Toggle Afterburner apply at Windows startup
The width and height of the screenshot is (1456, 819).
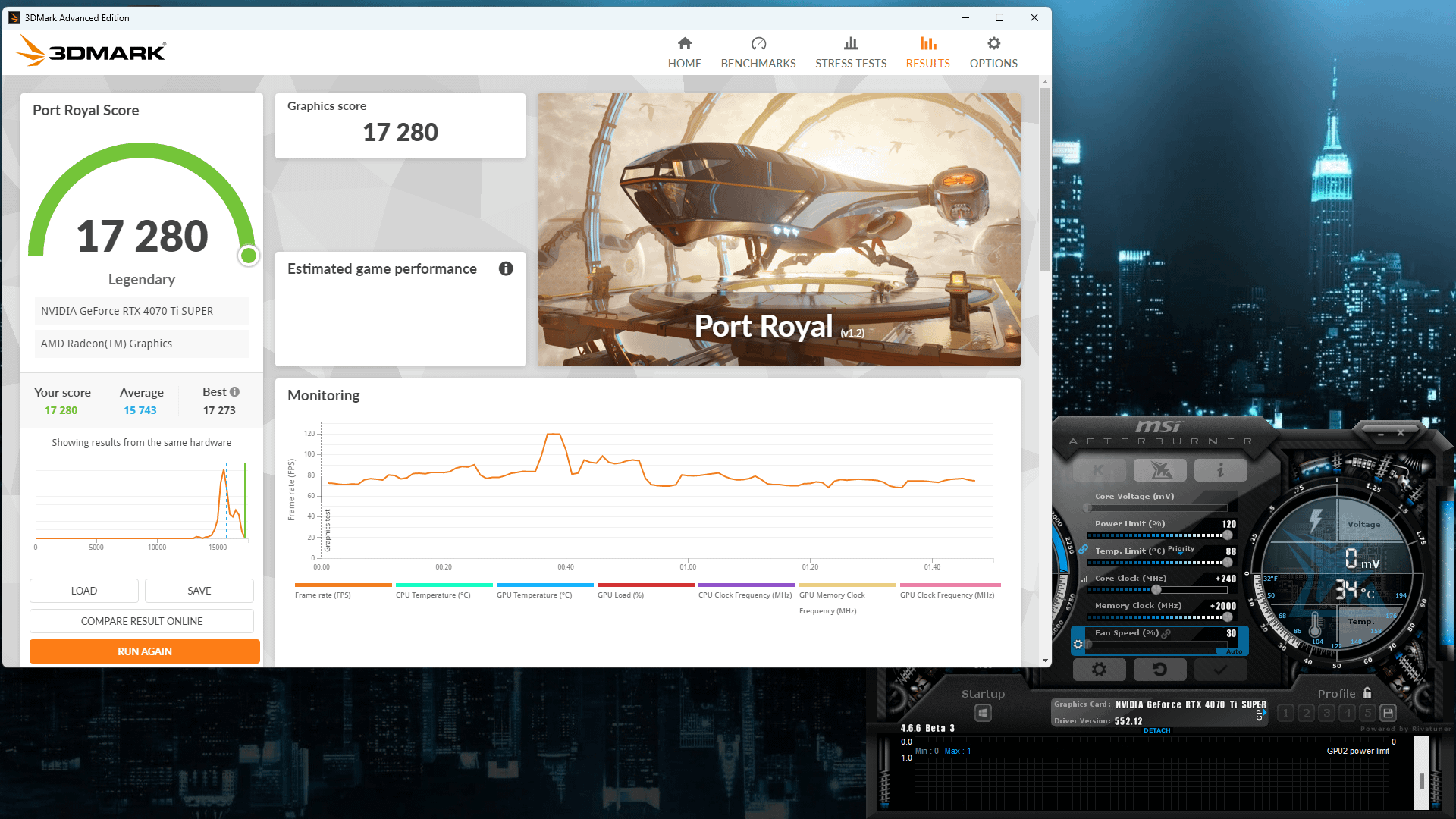tap(983, 713)
